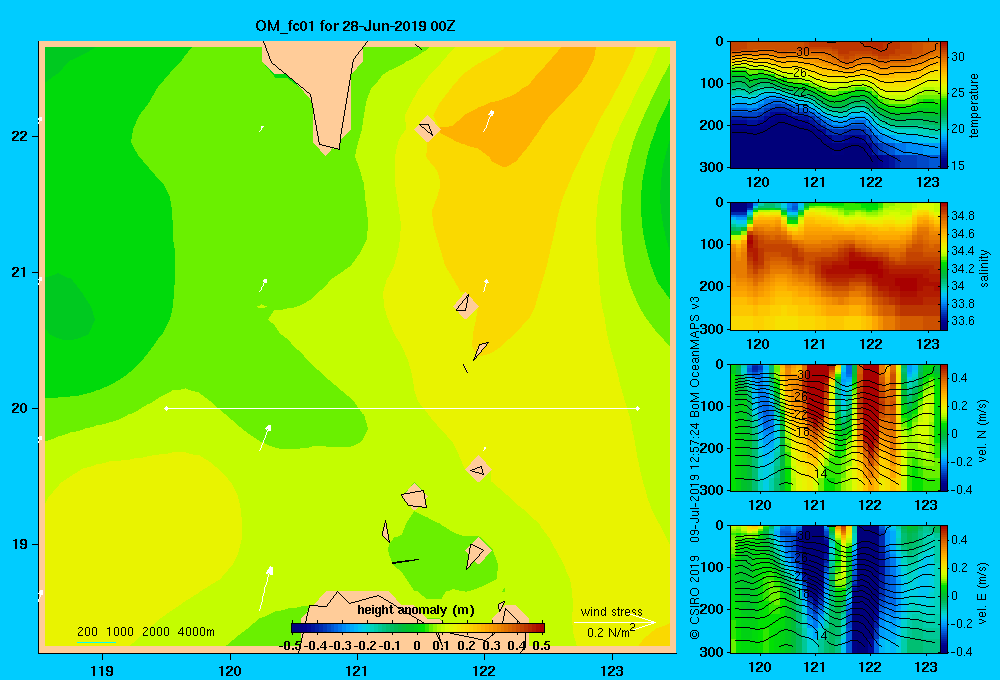Click the 30 contour label in temperature plot
Screen dimensions: 1000x680
point(803,52)
